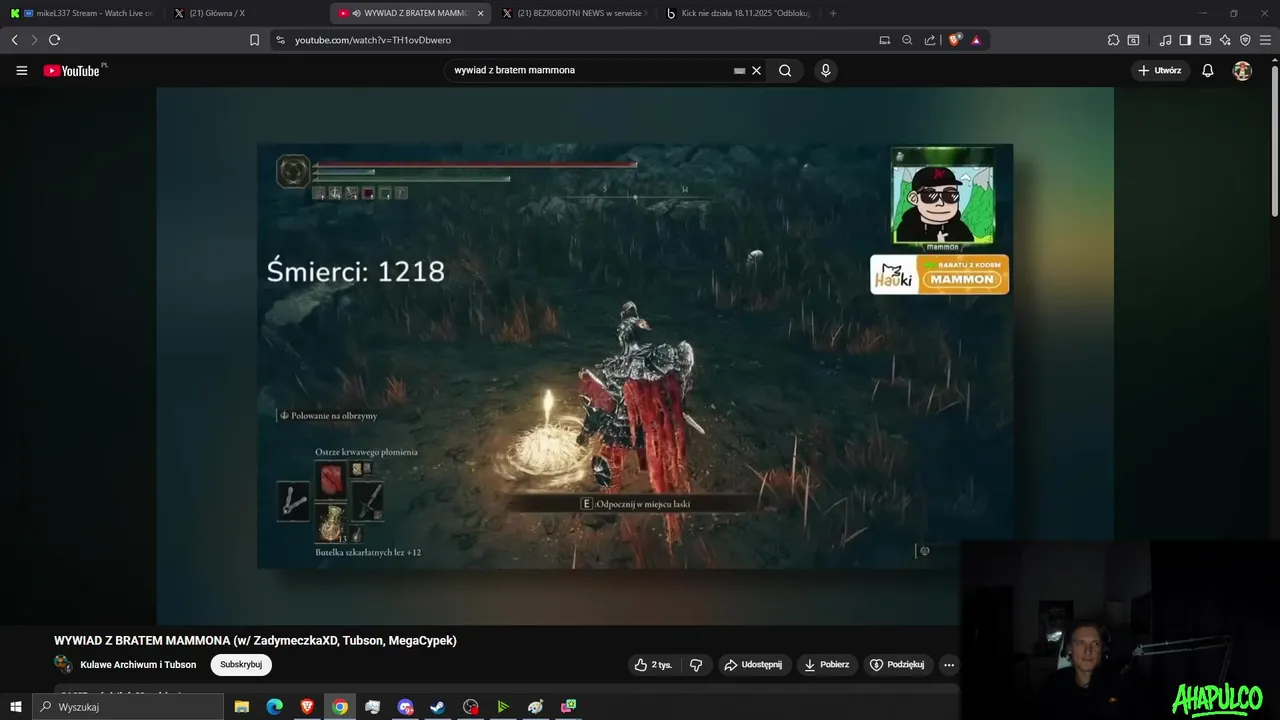
Task: Clear the YouTube search query
Action: 756,70
